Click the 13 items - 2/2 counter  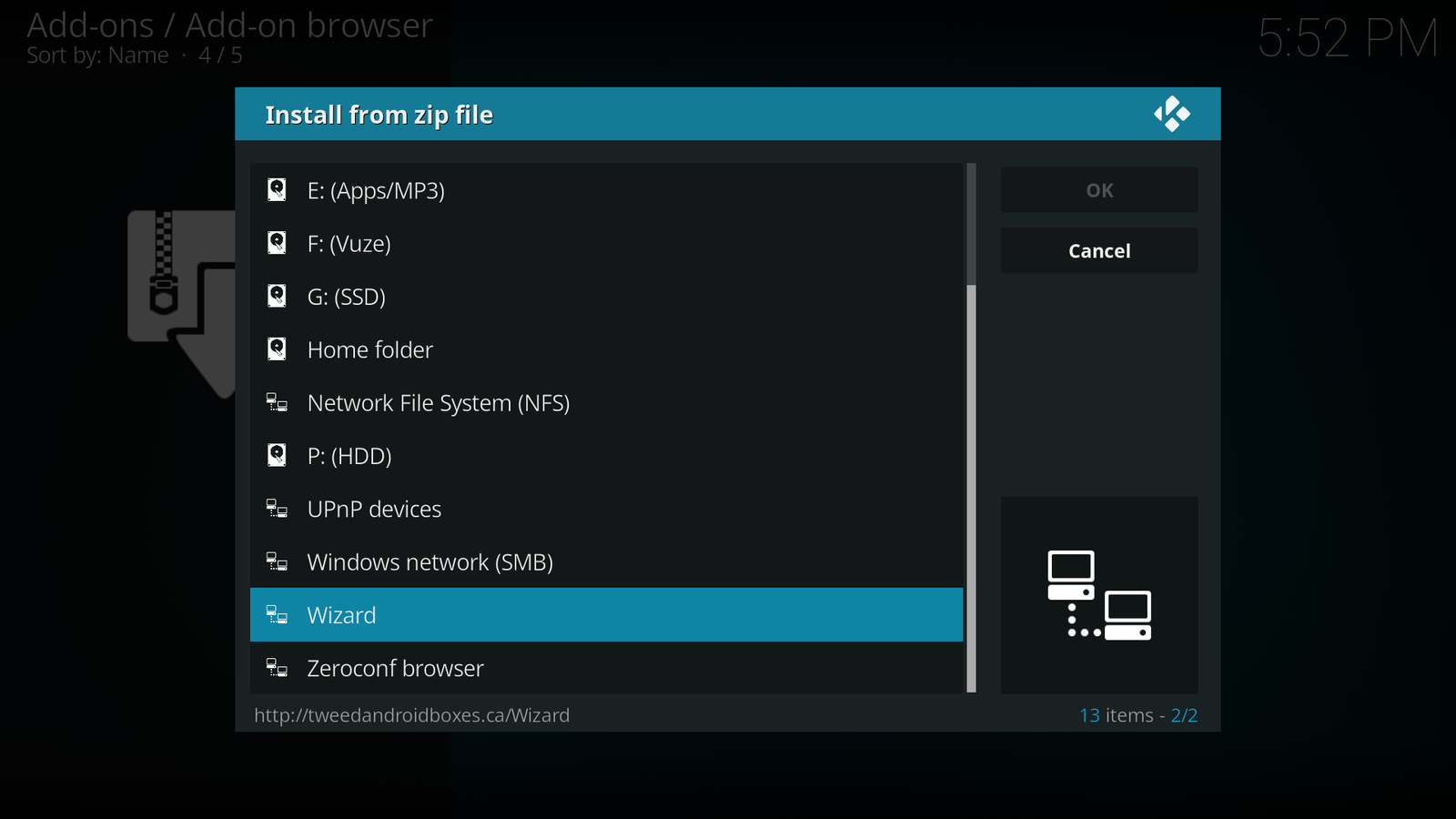tap(1138, 715)
